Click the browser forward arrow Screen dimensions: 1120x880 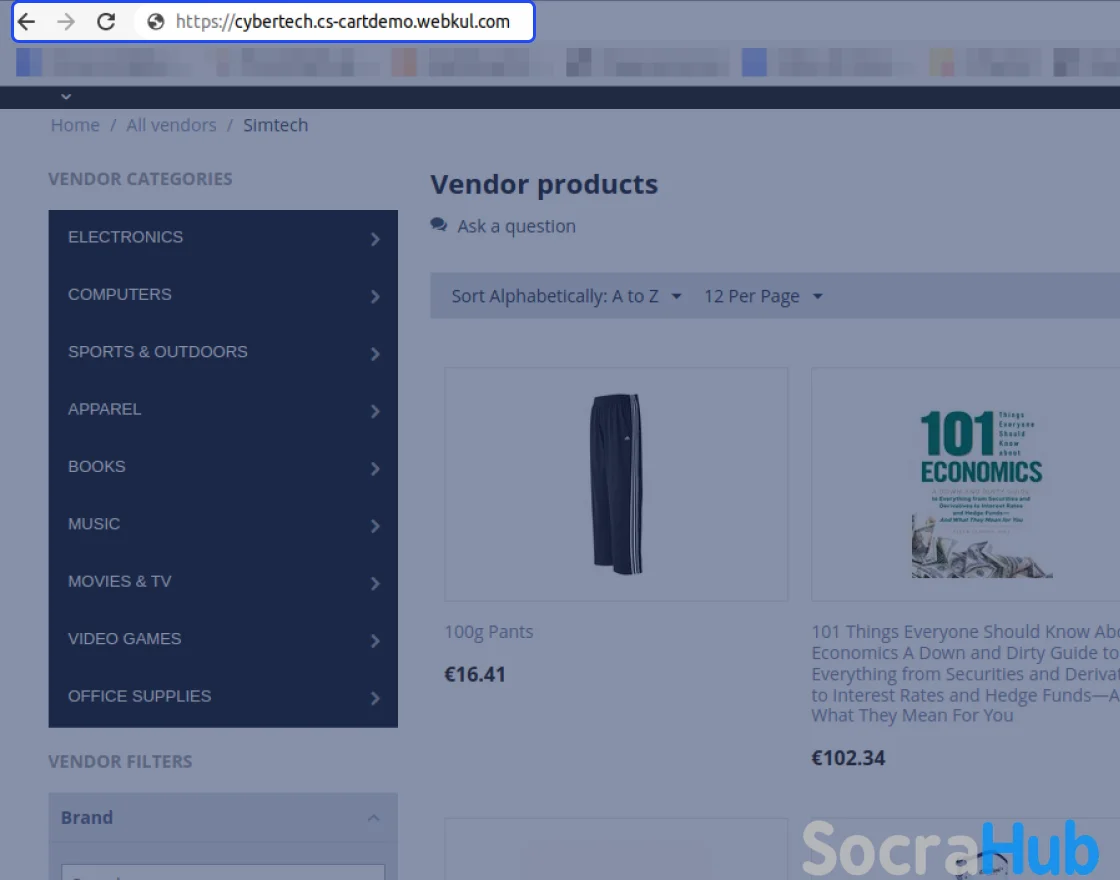(66, 22)
